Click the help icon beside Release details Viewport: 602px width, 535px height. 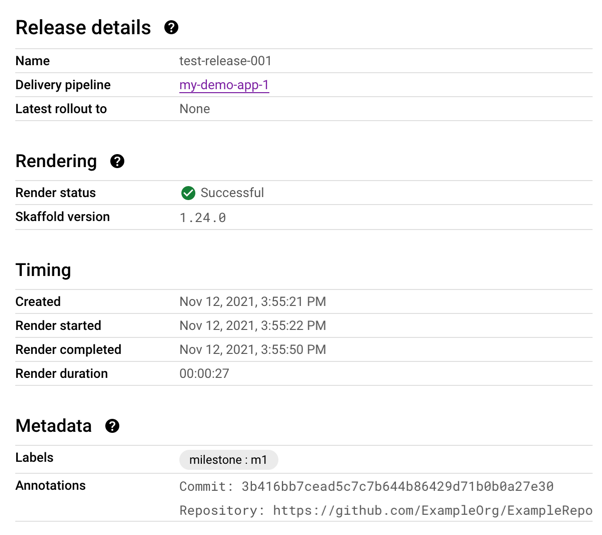(171, 28)
